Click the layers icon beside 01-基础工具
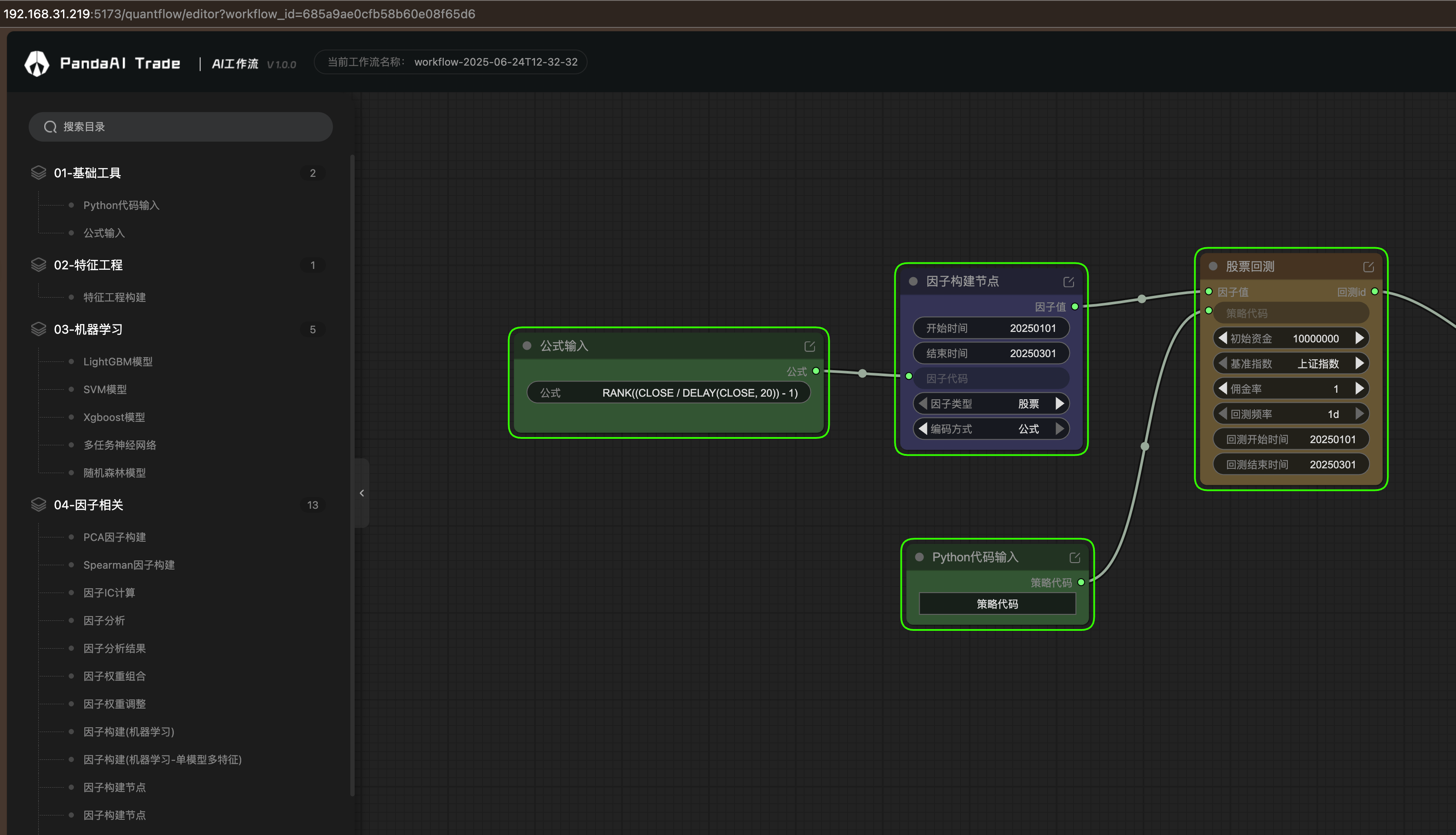The width and height of the screenshot is (1456, 835). 38,172
